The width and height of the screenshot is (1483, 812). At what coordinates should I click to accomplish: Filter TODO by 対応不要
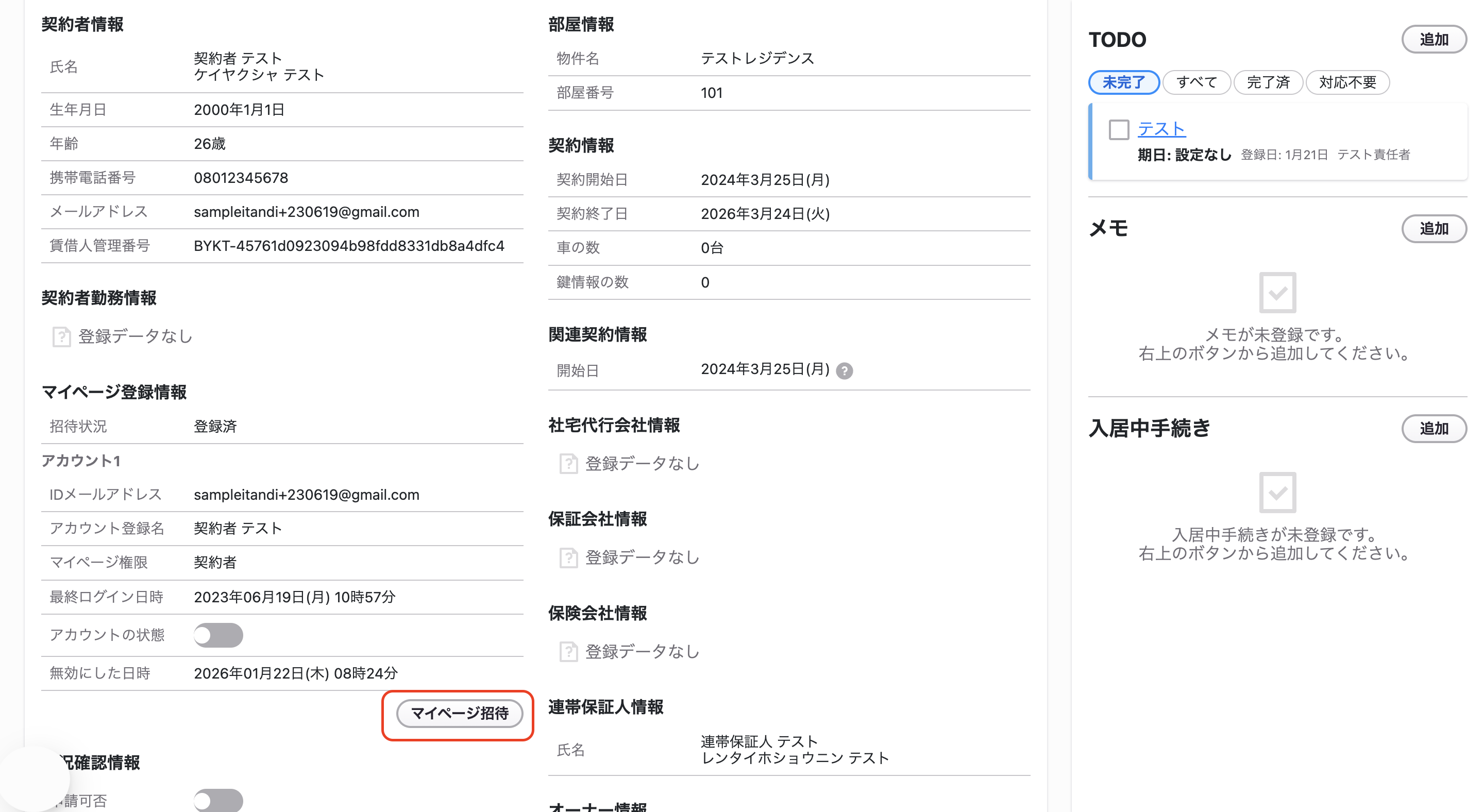point(1347,82)
